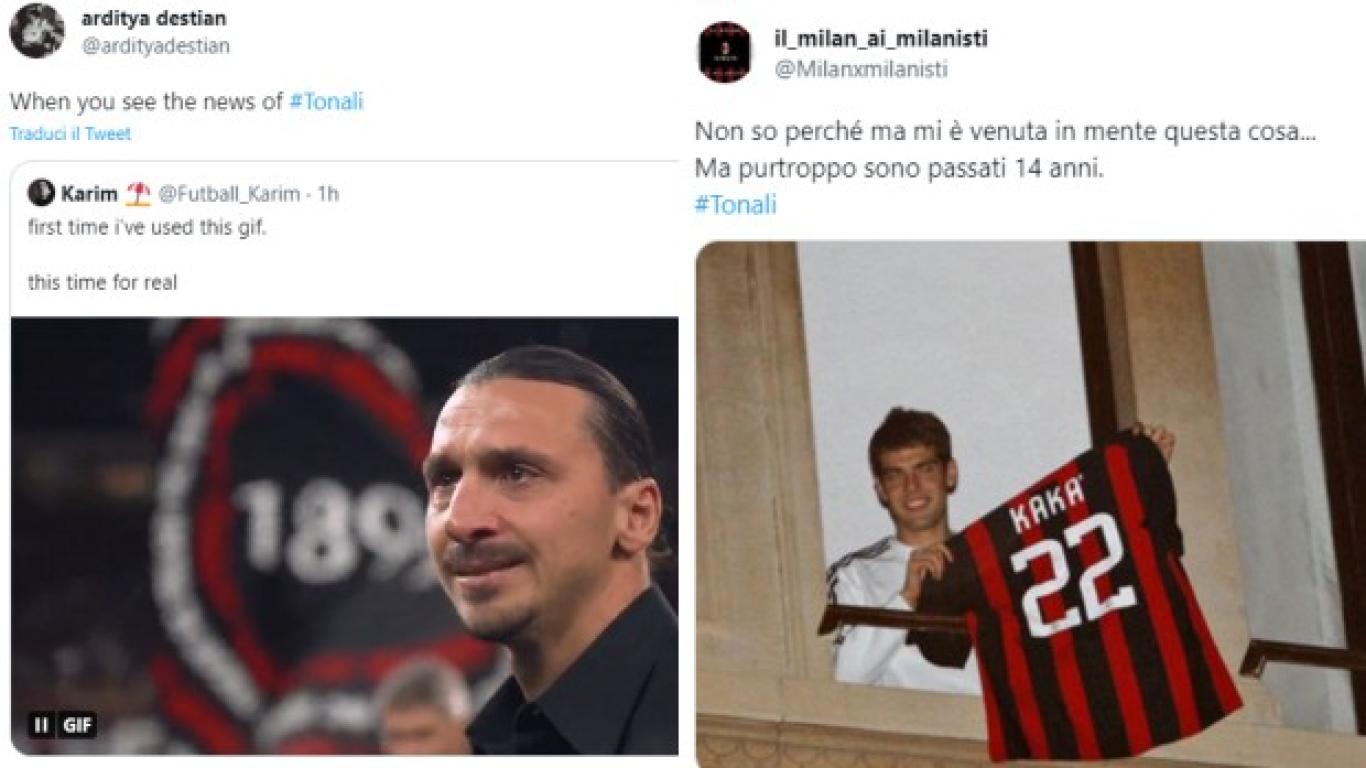Open the @ardityadestian handle
This screenshot has height=768, width=1366.
tap(155, 46)
